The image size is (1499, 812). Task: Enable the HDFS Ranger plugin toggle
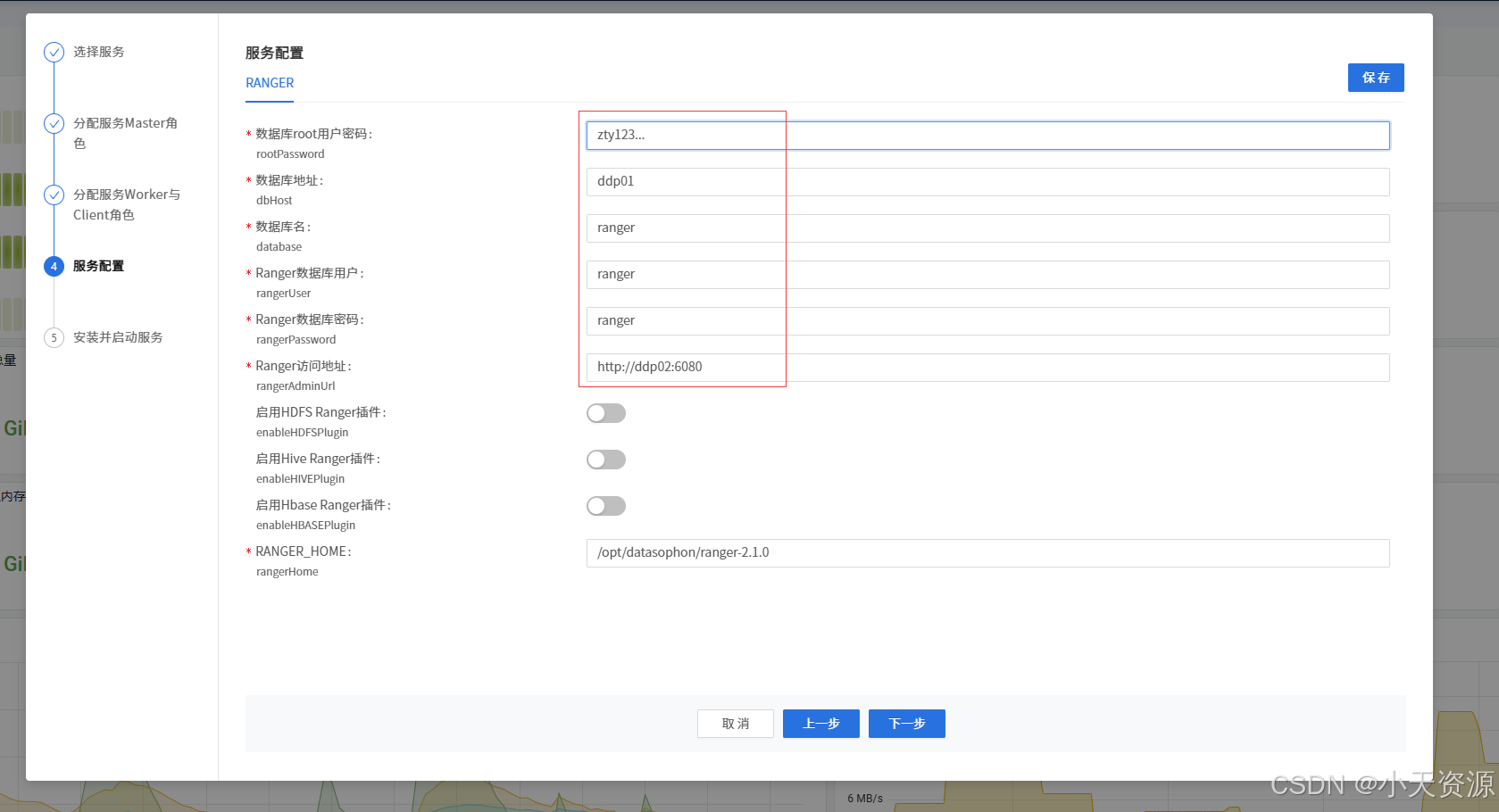point(605,413)
